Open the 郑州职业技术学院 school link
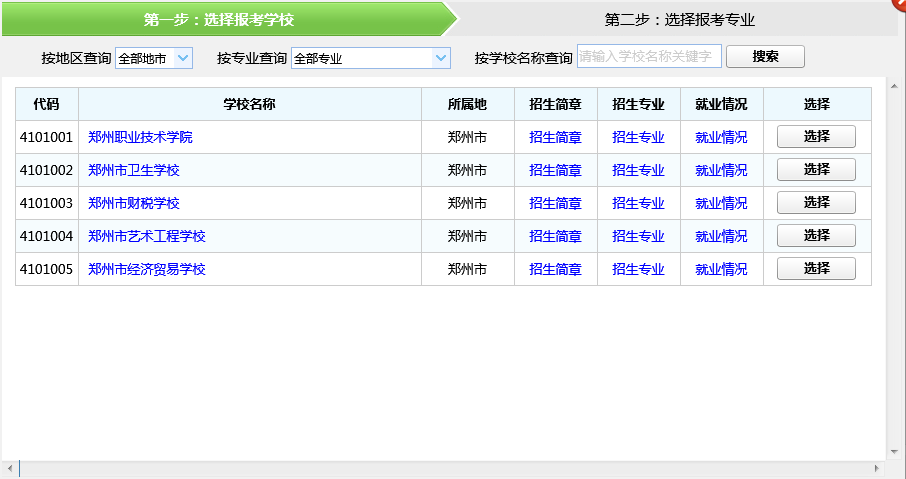Screen dimensions: 906x479 click(x=140, y=137)
